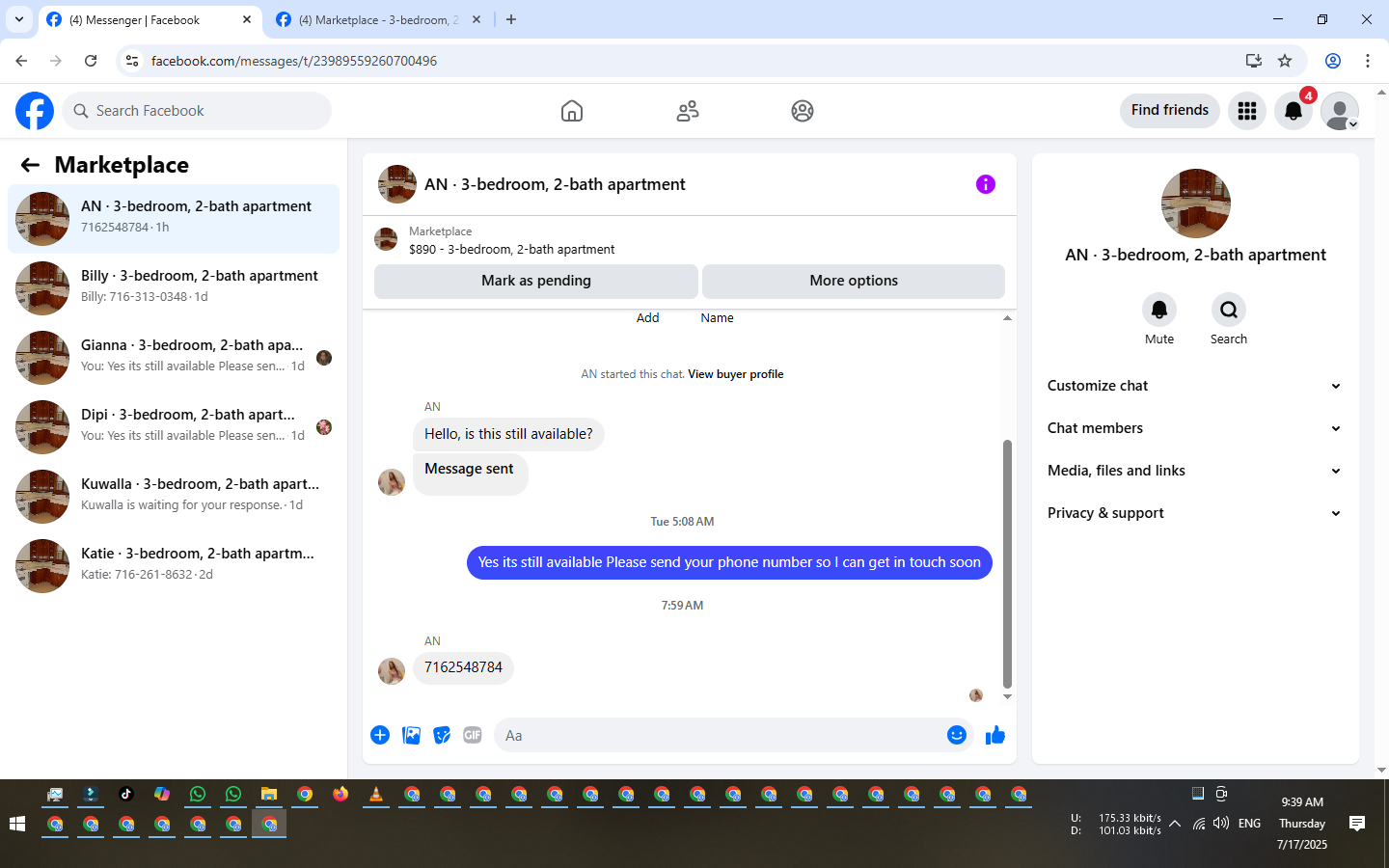Open the account profile menu
Viewport: 1389px width, 868px height.
tap(1340, 111)
